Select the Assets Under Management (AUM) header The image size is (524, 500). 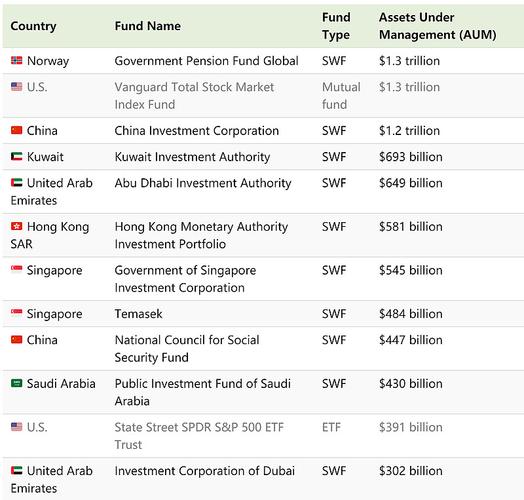(x=437, y=26)
